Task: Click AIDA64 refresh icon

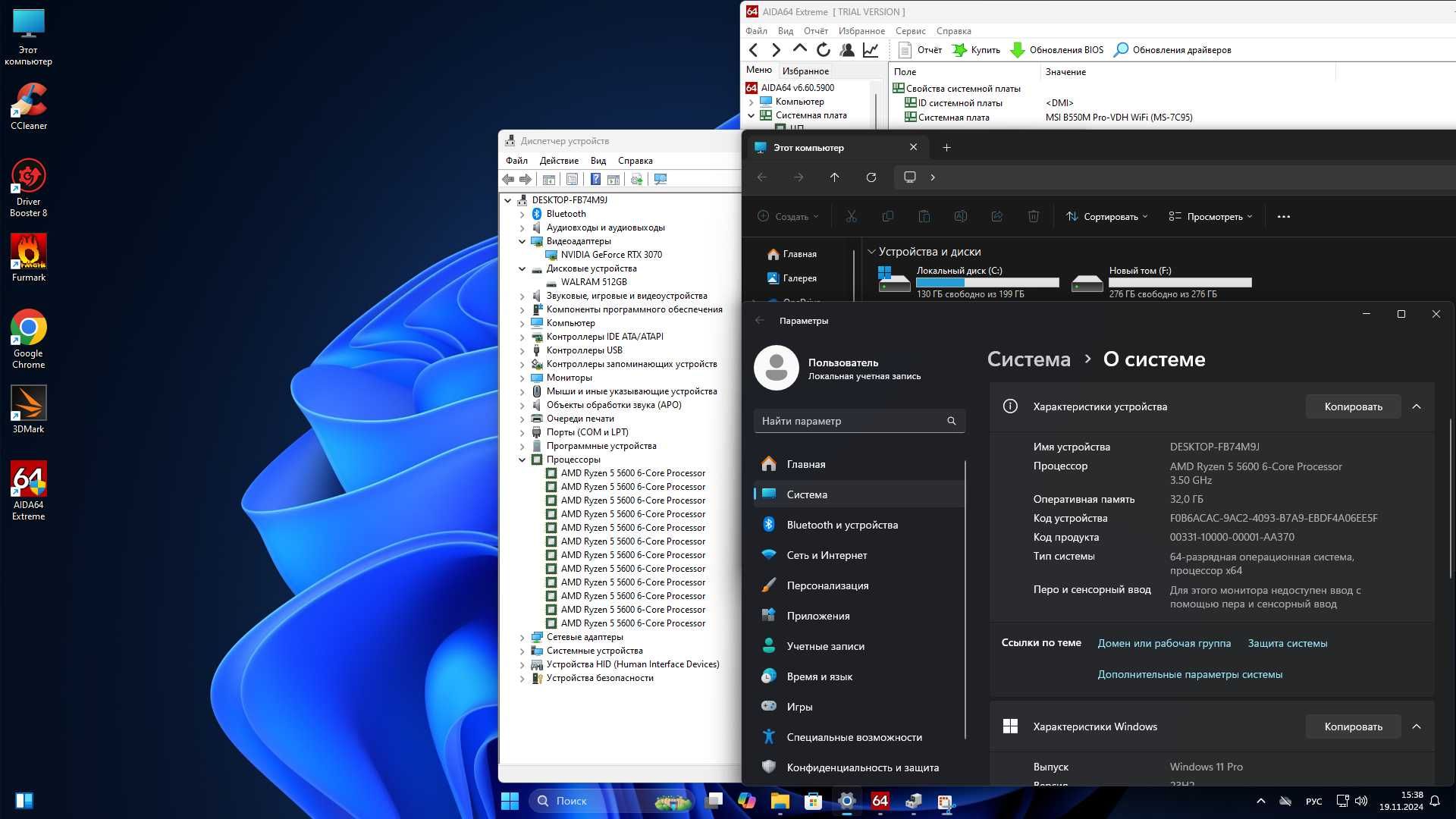Action: coord(824,50)
